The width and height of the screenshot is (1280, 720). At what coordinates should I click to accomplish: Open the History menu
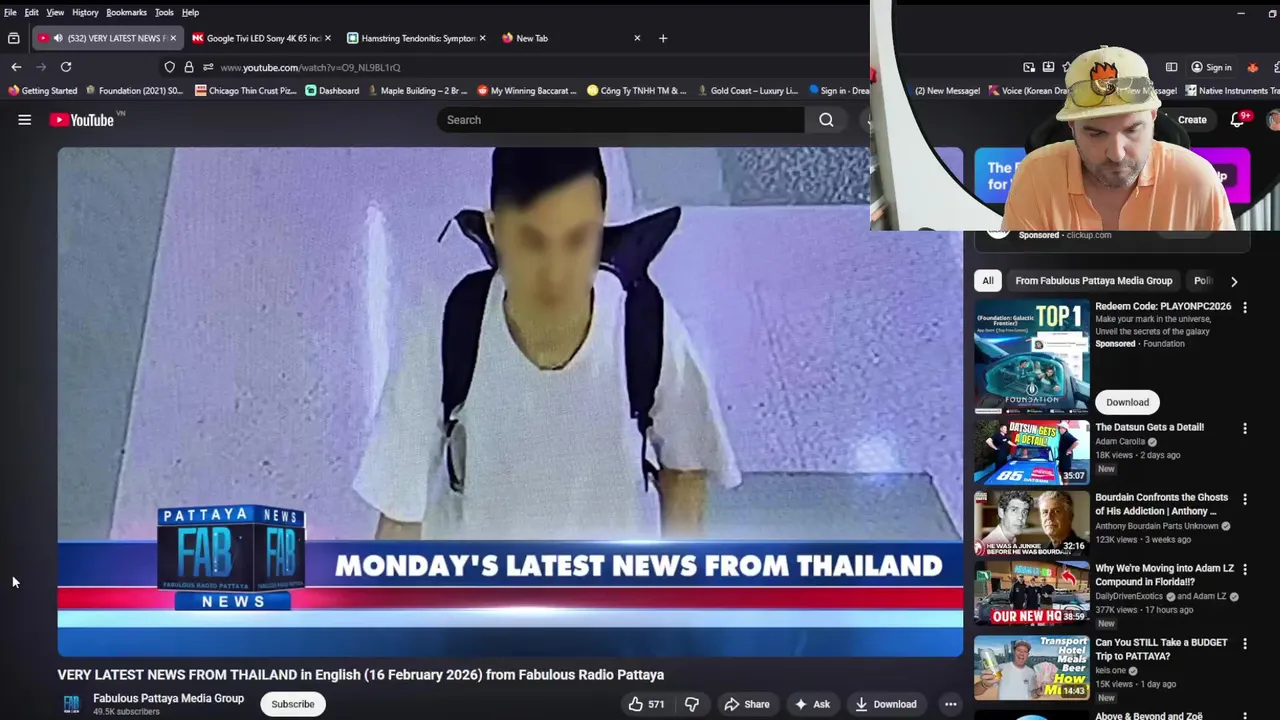[85, 12]
